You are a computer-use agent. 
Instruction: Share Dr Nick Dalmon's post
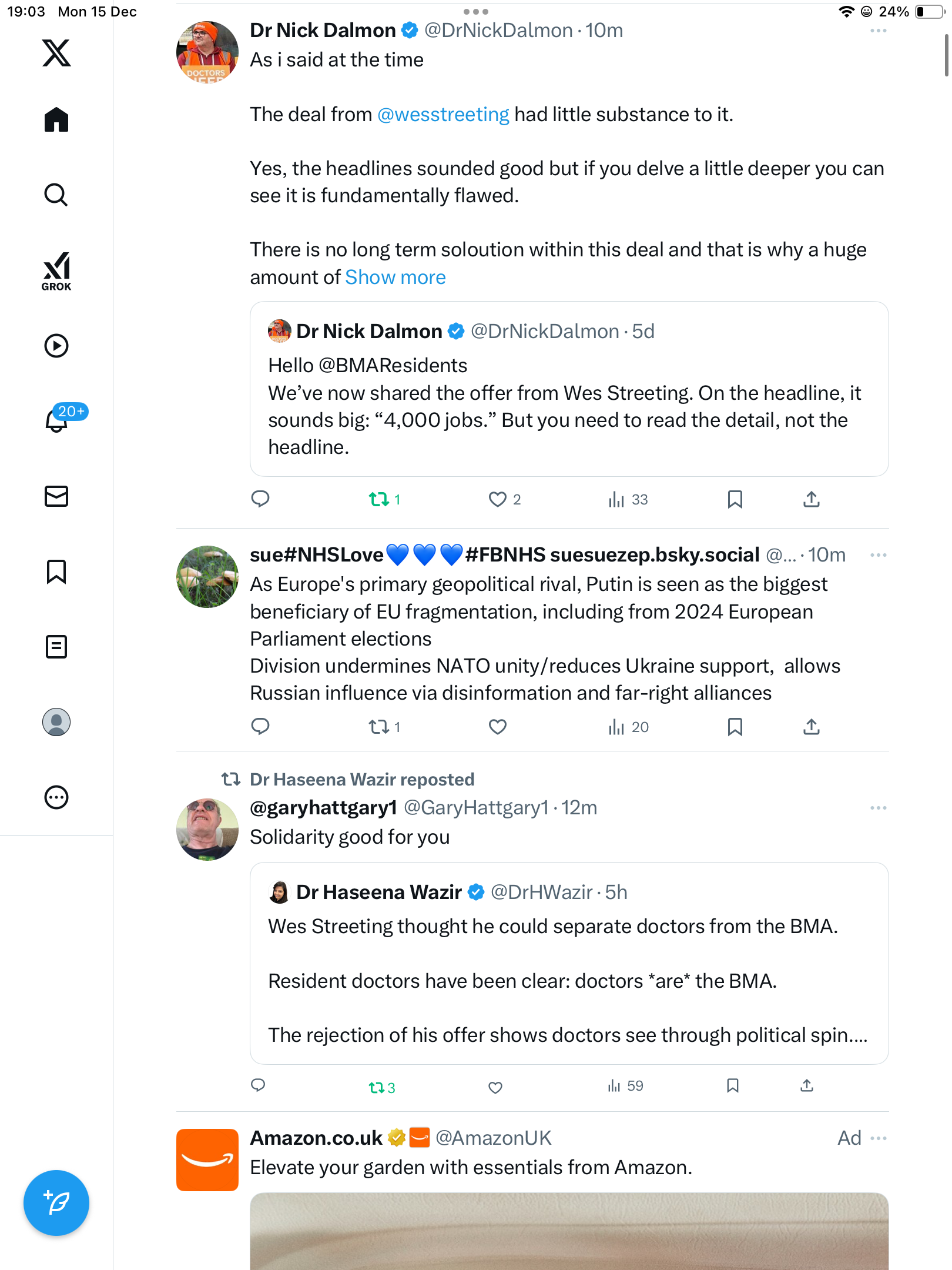(x=812, y=499)
